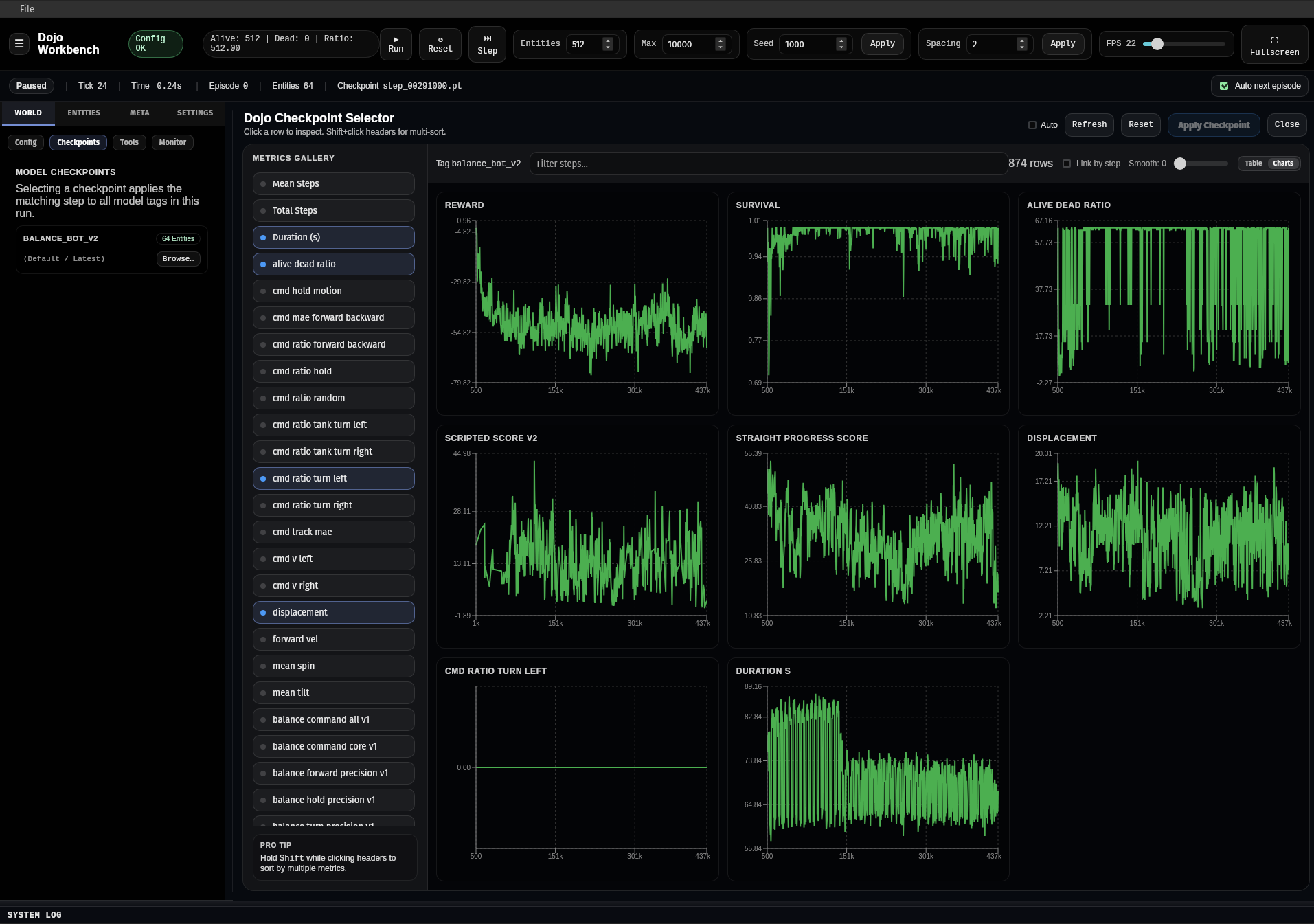Enter Fullscreen mode
Image resolution: width=1314 pixels, height=924 pixels.
pos(1274,44)
